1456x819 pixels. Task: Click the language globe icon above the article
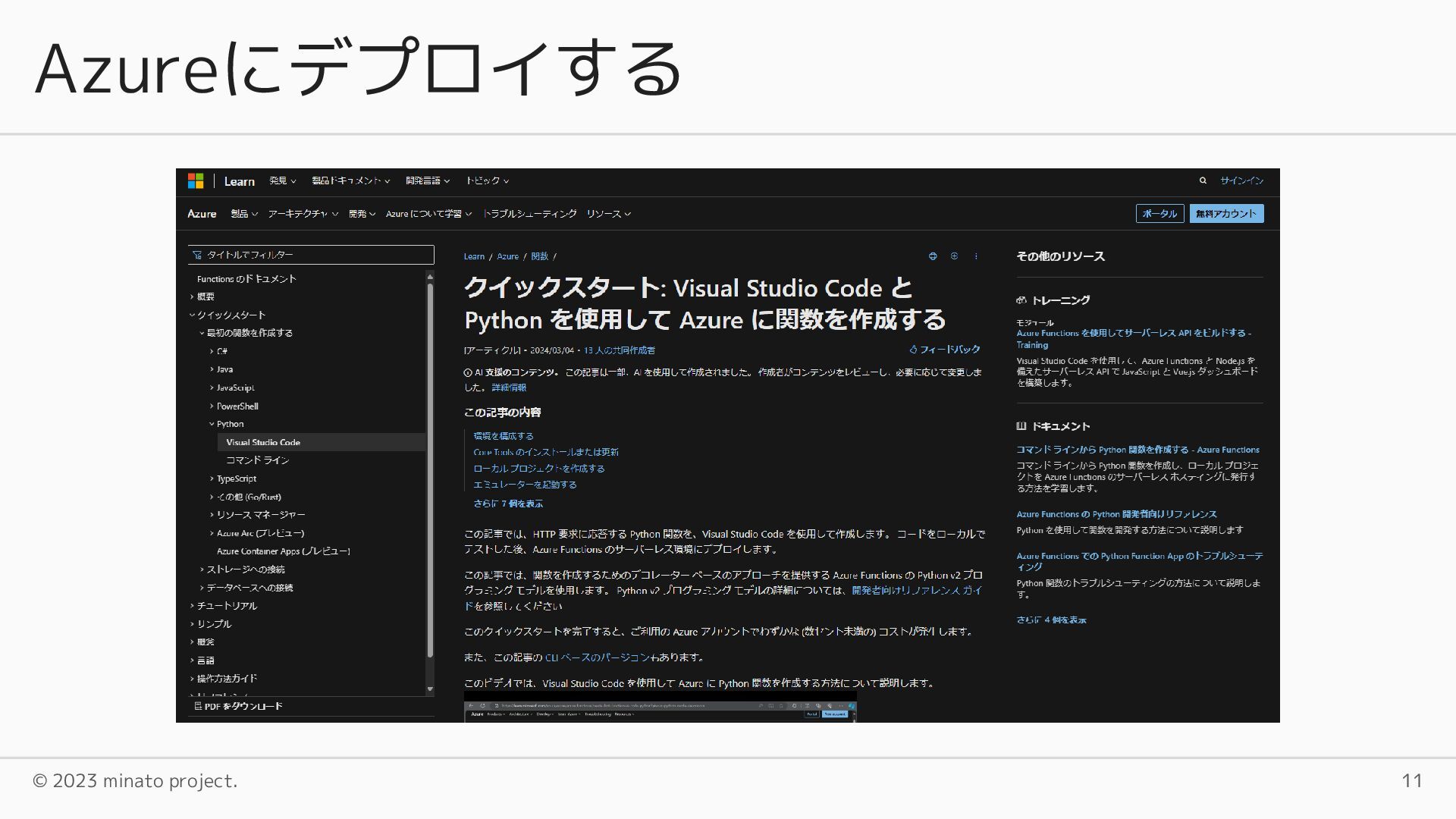tap(933, 256)
